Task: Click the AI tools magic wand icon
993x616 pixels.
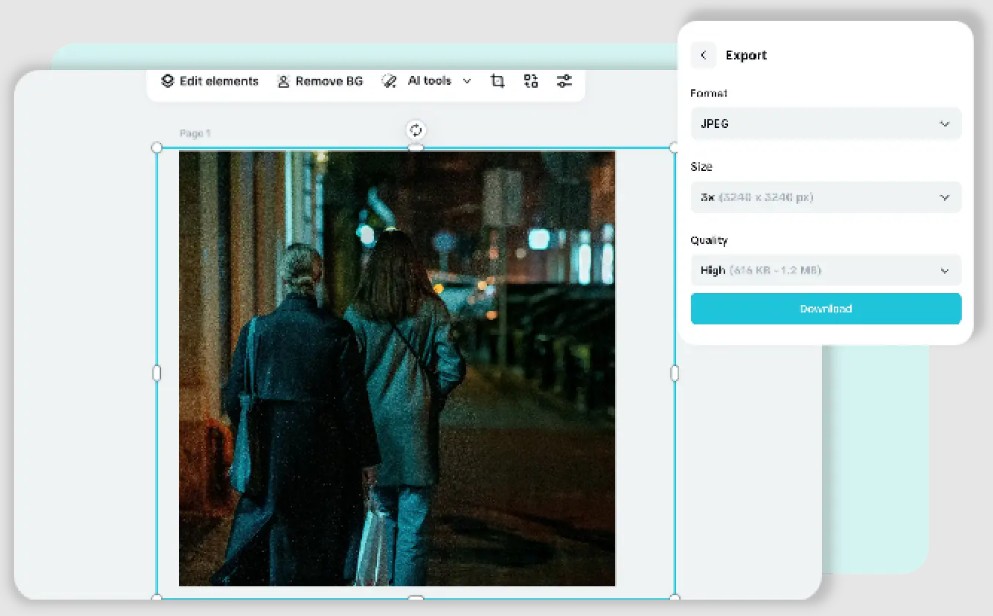Action: click(x=389, y=81)
